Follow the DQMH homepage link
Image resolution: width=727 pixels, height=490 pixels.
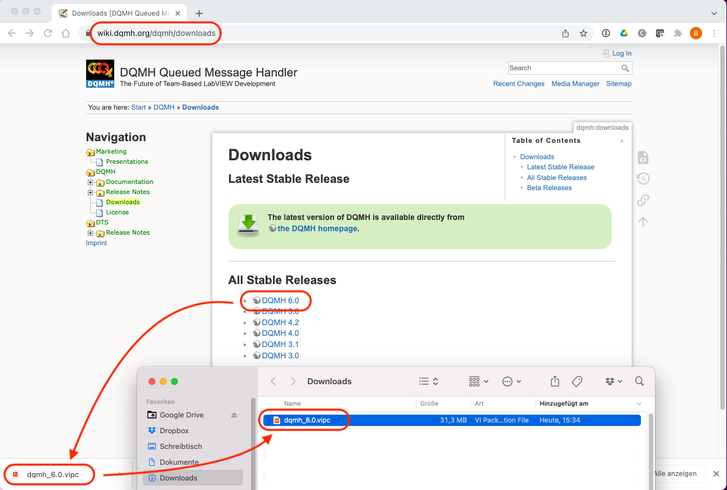coord(317,229)
